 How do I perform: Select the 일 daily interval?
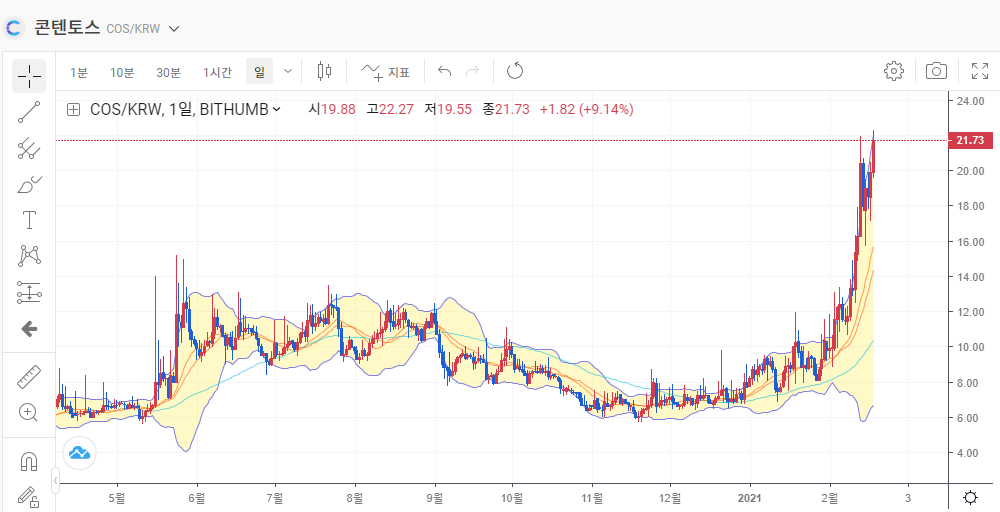pyautogui.click(x=259, y=71)
